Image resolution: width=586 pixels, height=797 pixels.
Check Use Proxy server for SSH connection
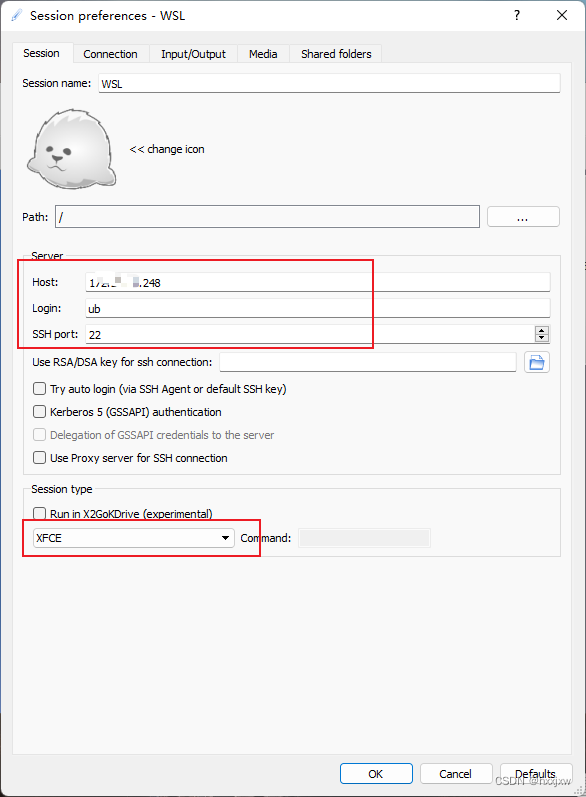39,457
